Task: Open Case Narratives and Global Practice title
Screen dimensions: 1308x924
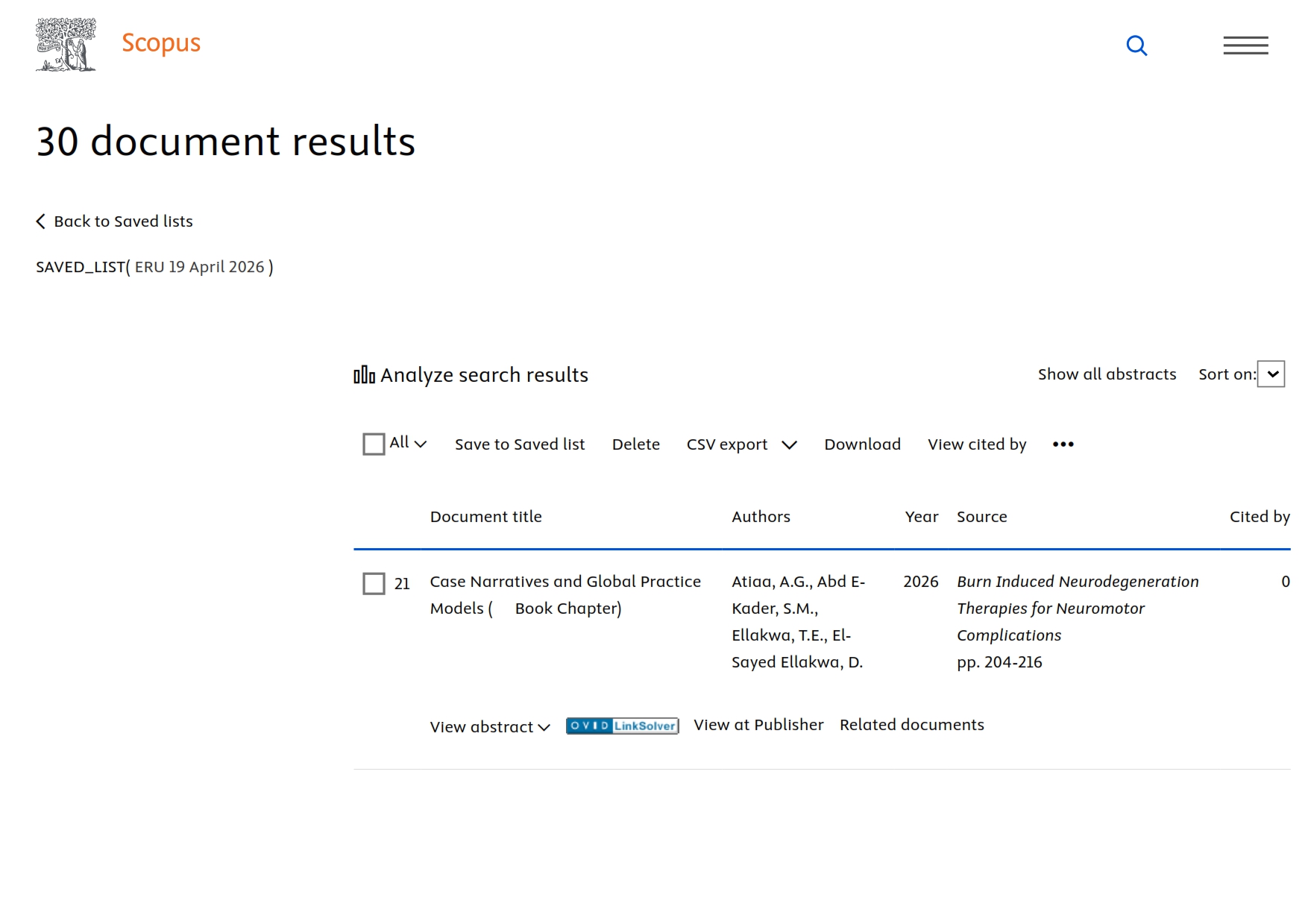Action: (565, 582)
